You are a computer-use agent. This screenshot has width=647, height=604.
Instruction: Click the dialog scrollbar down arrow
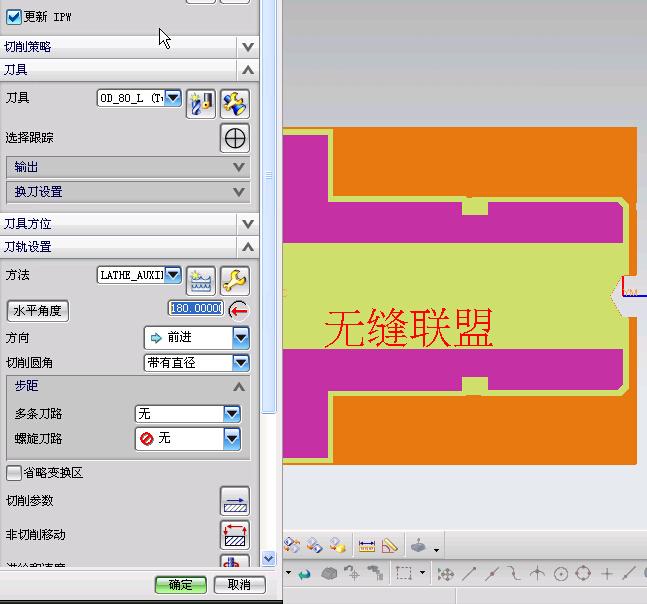pos(269,558)
